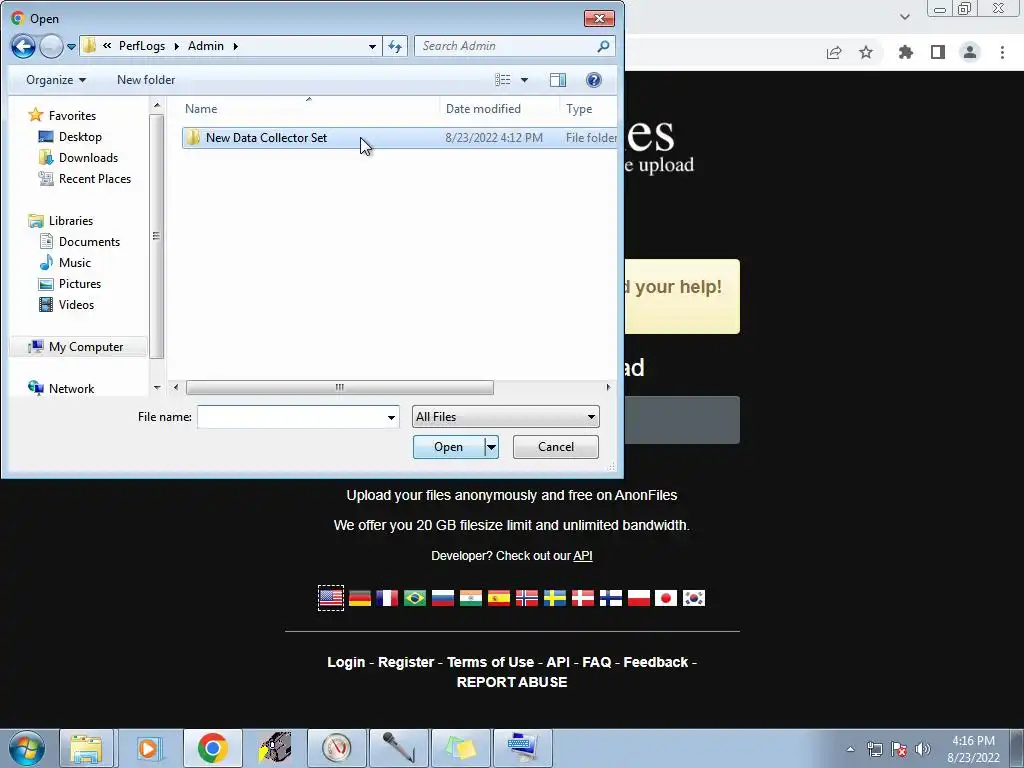The height and width of the screenshot is (768, 1024).
Task: Open the Organize menu
Action: pyautogui.click(x=56, y=80)
